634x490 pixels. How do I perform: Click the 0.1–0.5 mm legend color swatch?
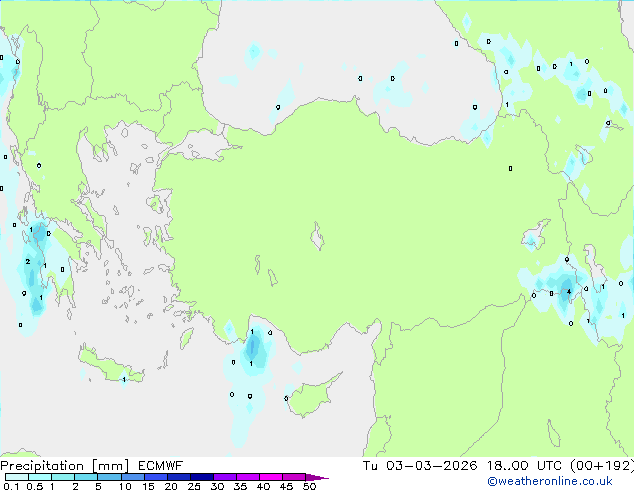pos(17,477)
